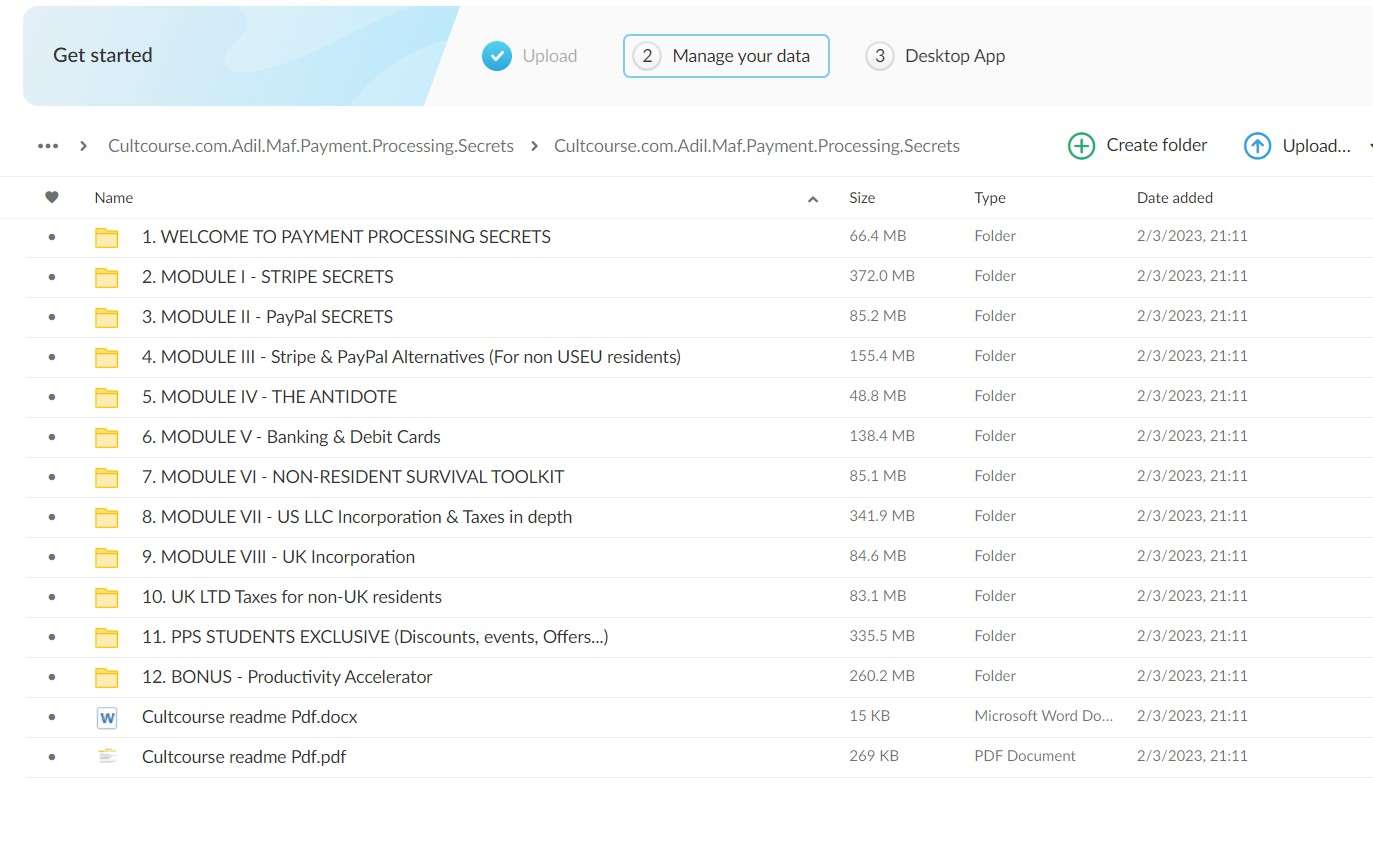Click the green Create folder plus icon
The width and height of the screenshot is (1373, 865).
[x=1081, y=146]
